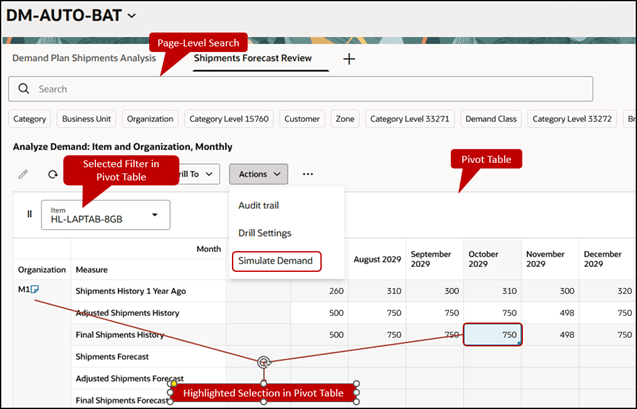Click 310 in August 2029 column
The image size is (637, 409).
click(x=394, y=291)
